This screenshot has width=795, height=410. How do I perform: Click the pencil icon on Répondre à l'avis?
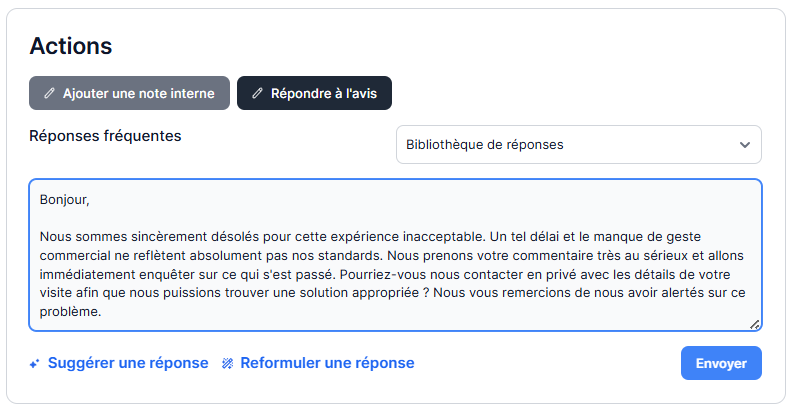pyautogui.click(x=257, y=93)
